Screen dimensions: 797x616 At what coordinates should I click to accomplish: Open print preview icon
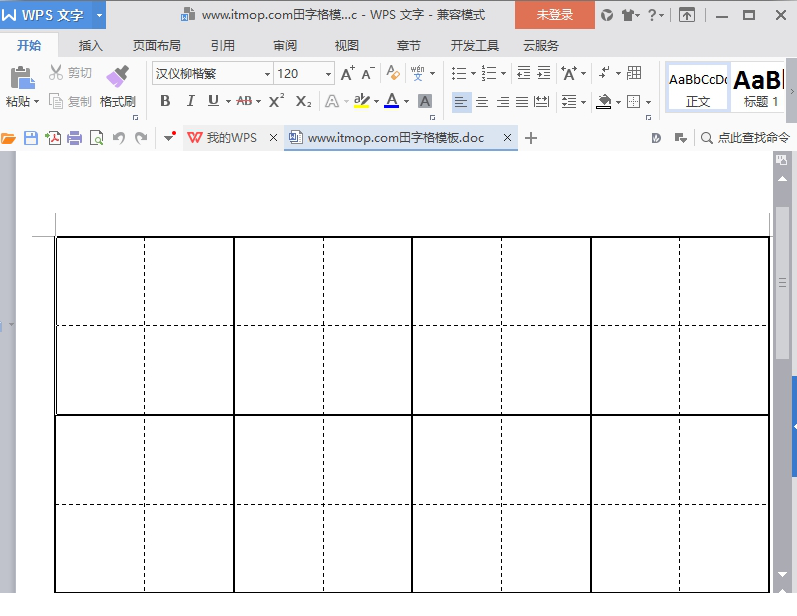[x=97, y=138]
